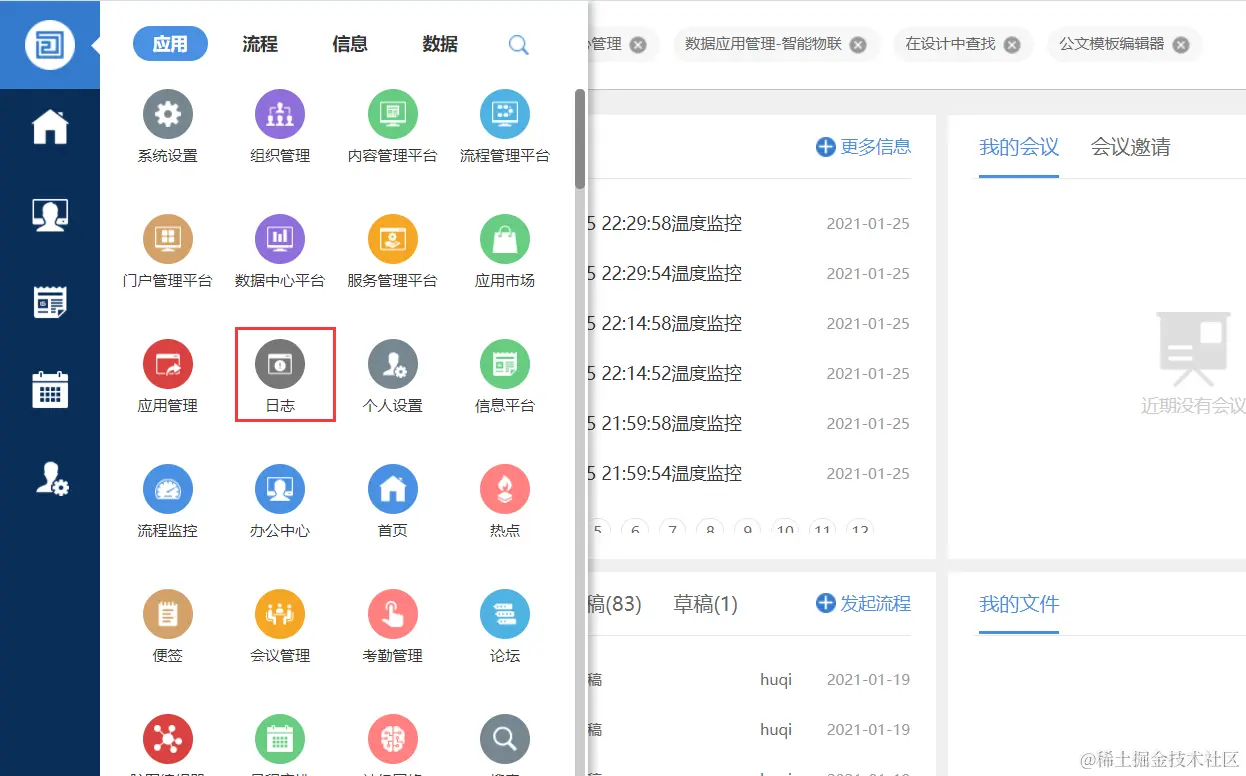Click the 发起流程 link
1246x776 pixels.
pos(864,604)
